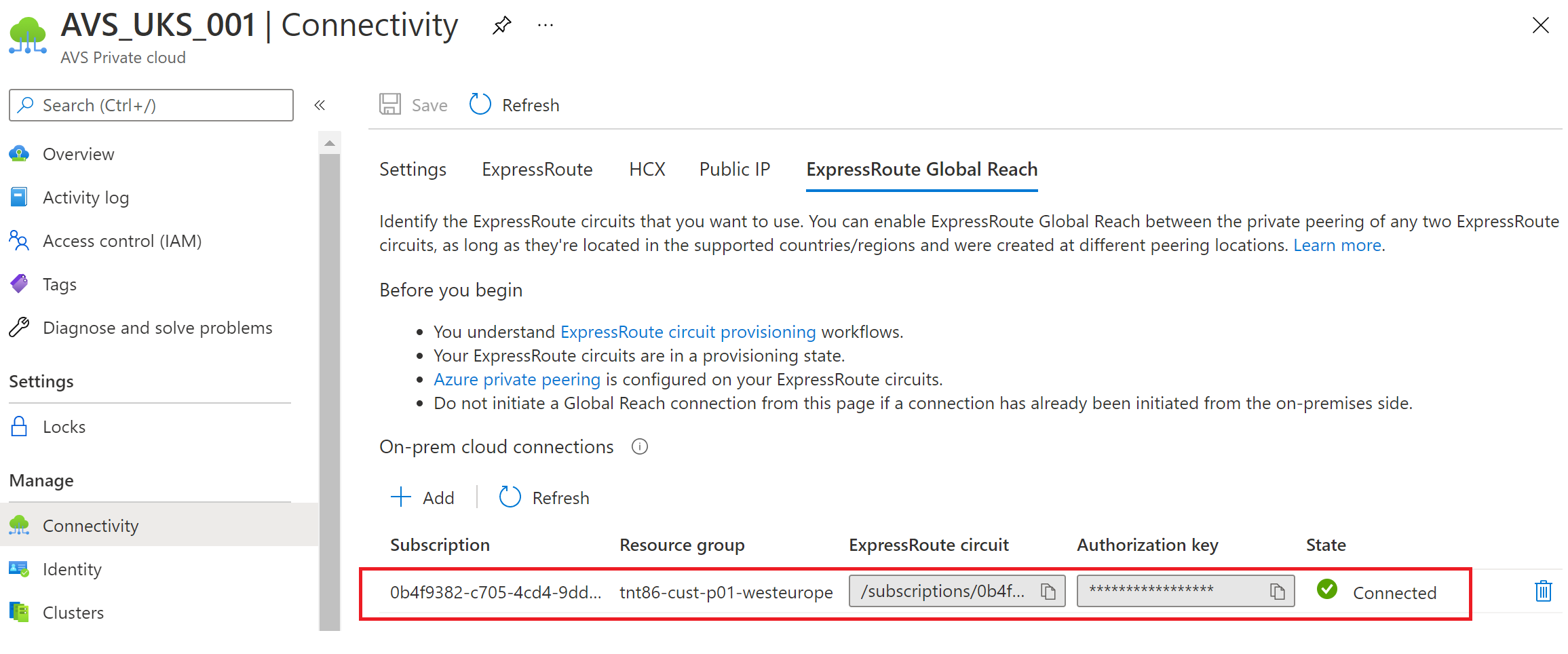Click the top toolbar Refresh button
This screenshot has height=654, width=1568.
tap(514, 105)
